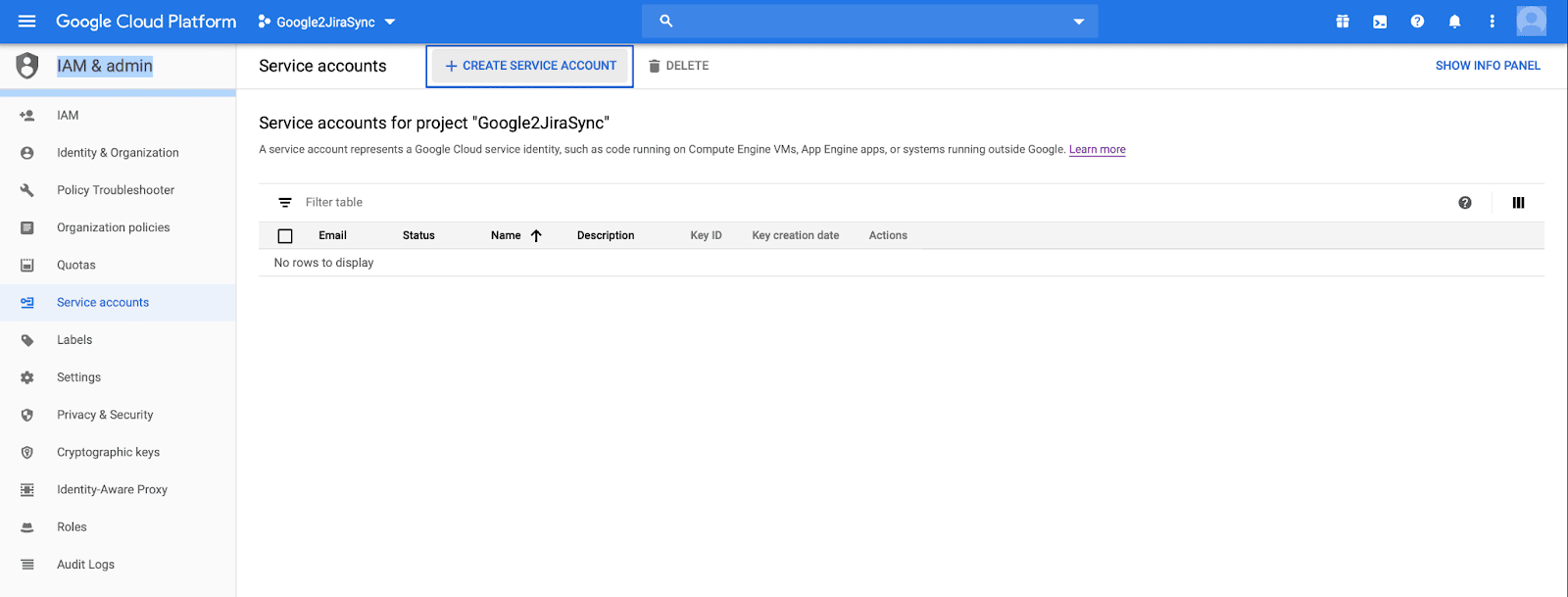Click the Actions column header
The width and height of the screenshot is (1568, 597).
pyautogui.click(x=888, y=235)
